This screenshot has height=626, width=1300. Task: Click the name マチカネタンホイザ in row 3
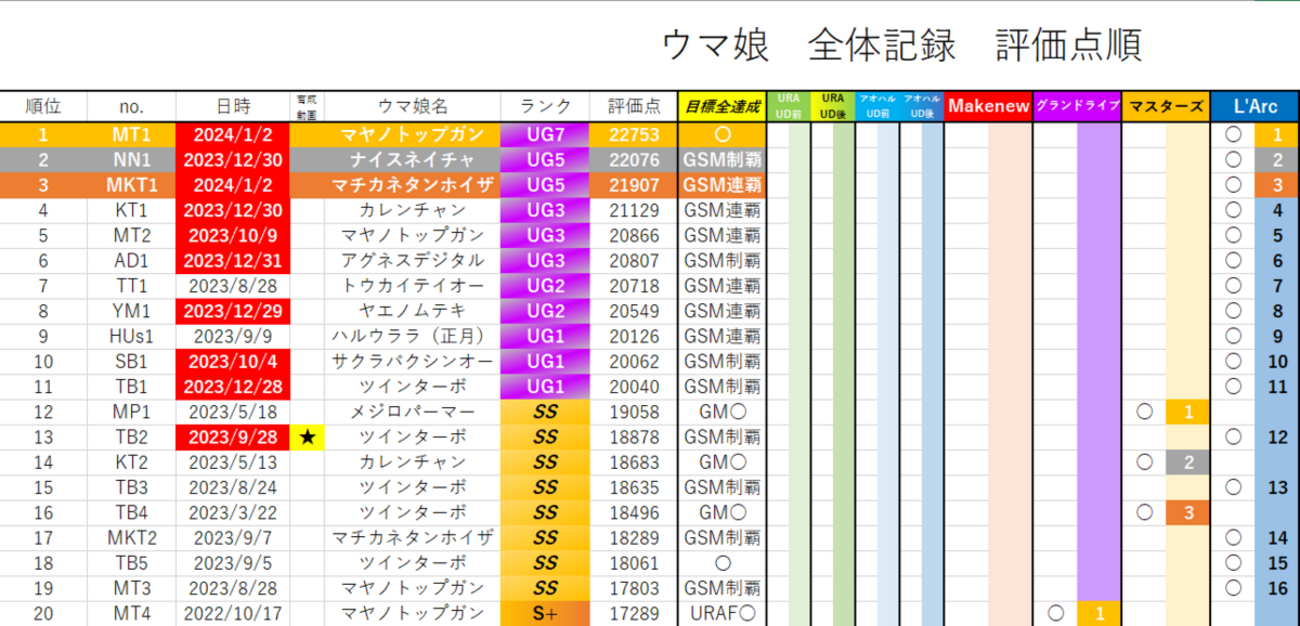[413, 185]
